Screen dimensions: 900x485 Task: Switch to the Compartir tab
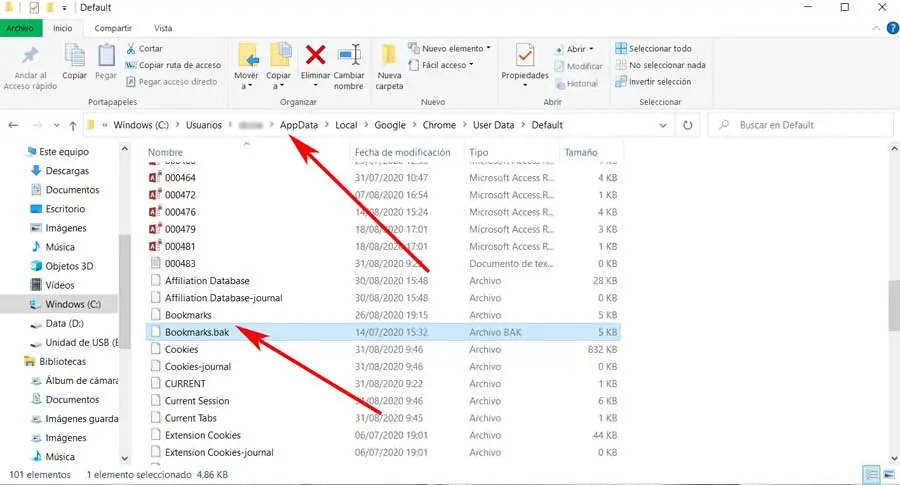point(113,28)
